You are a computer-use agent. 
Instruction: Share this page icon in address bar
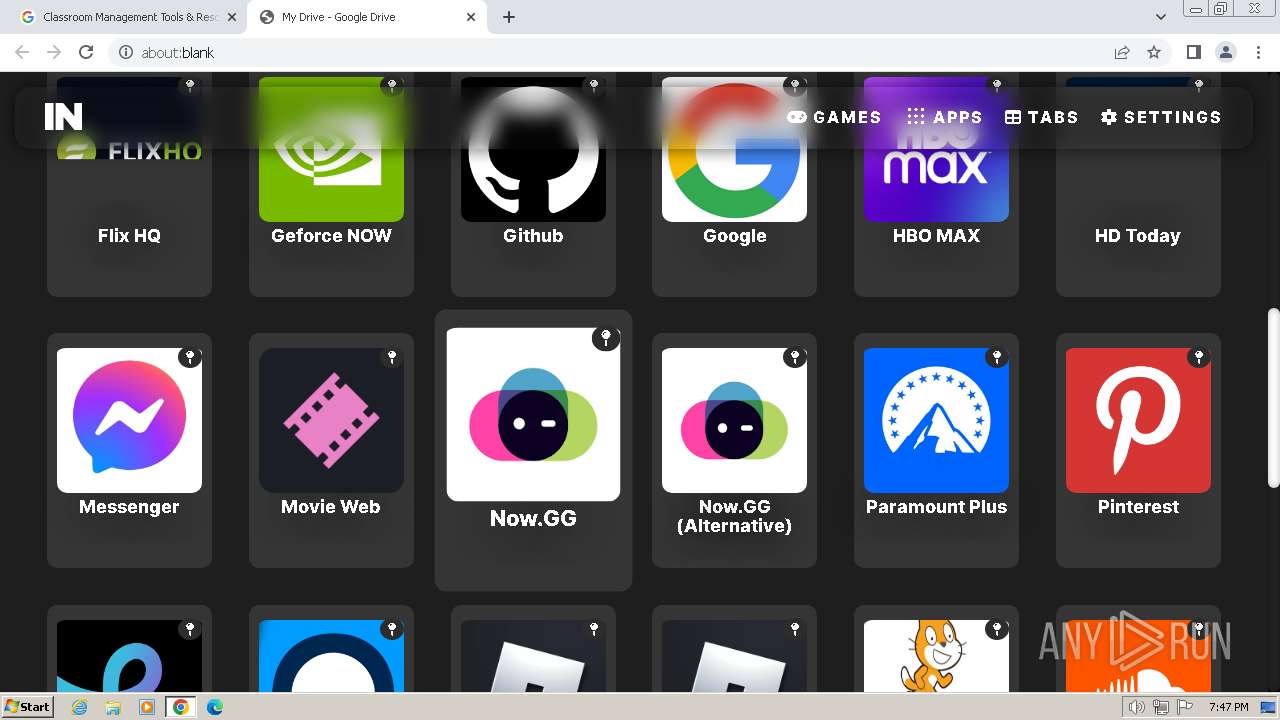1122,52
